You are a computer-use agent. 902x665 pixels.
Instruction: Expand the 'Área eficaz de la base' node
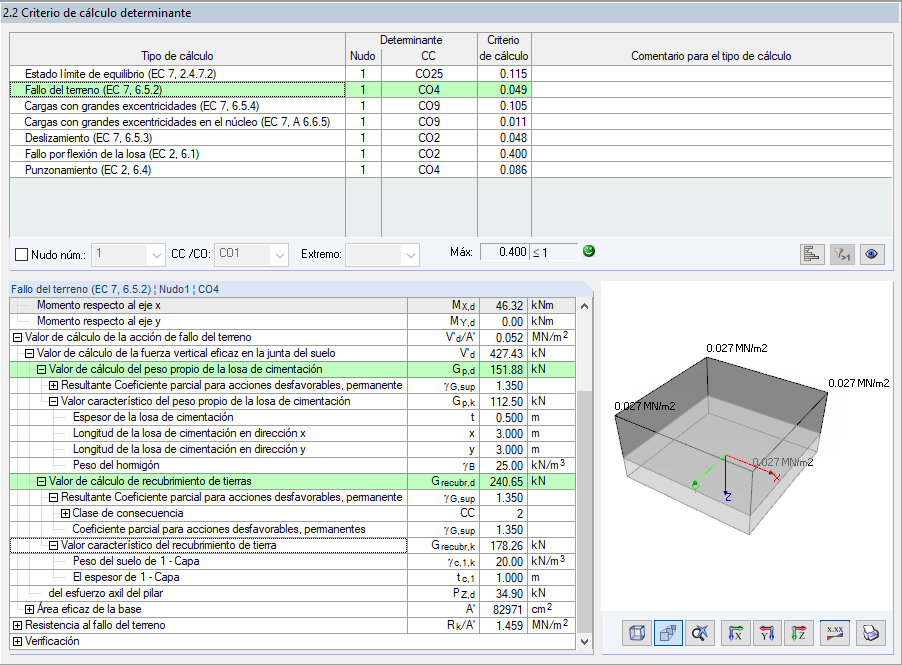[x=29, y=609]
